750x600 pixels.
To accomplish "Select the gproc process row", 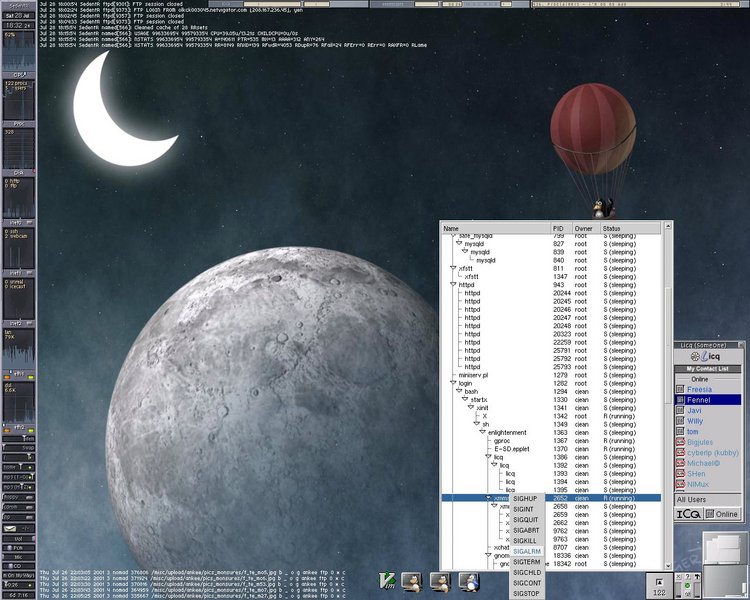I will [x=551, y=441].
